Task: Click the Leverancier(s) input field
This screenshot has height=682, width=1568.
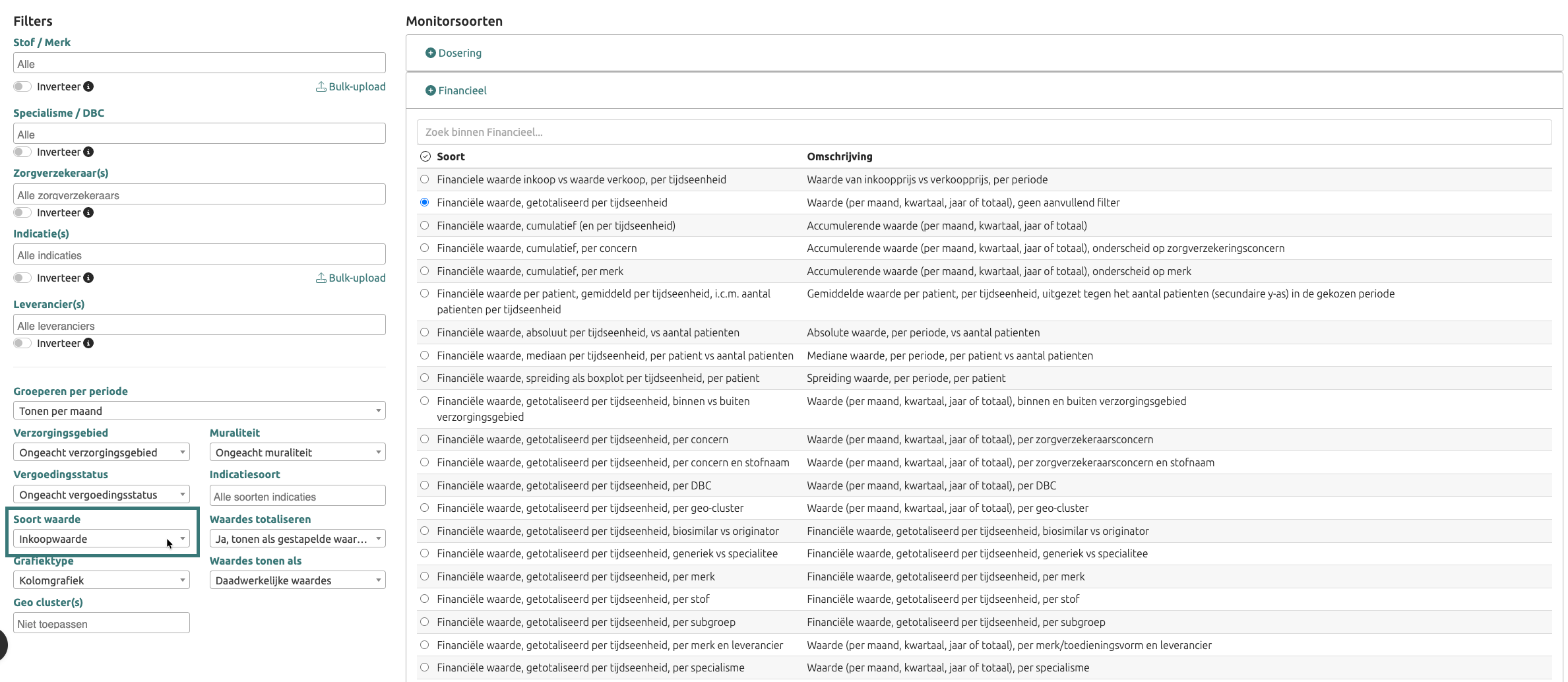Action: click(199, 325)
